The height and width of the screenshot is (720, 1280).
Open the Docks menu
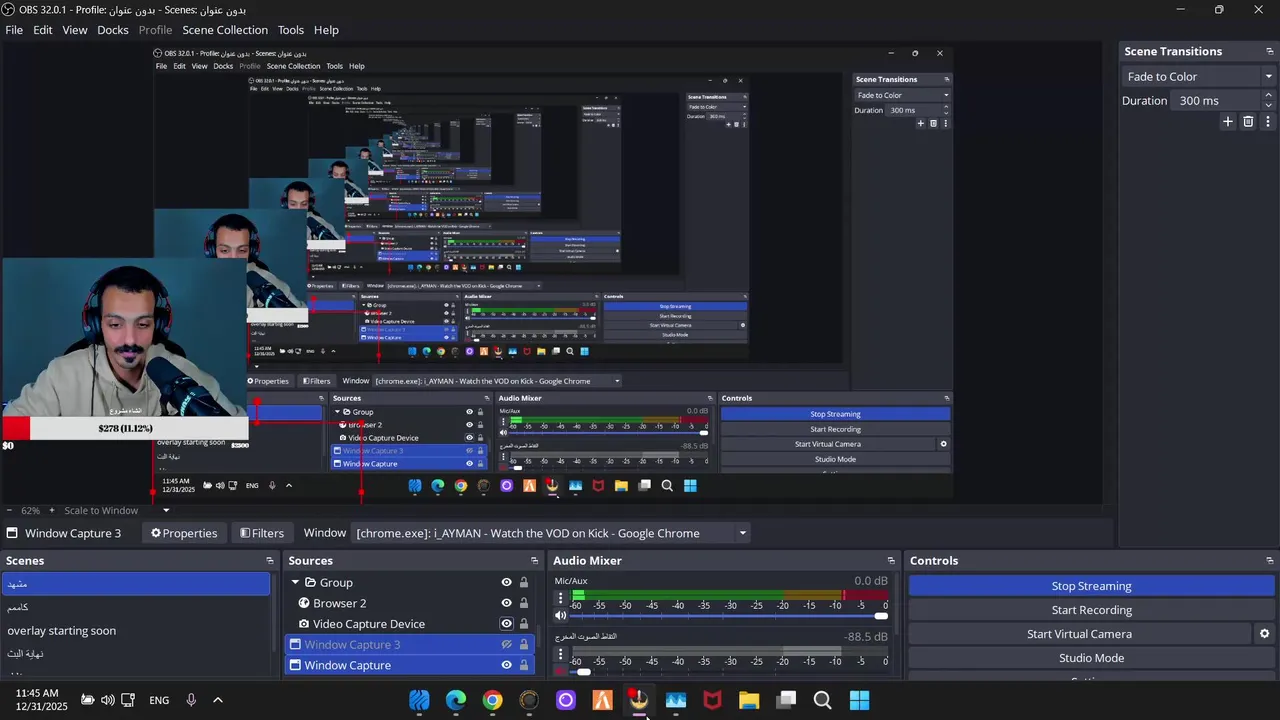coord(113,30)
